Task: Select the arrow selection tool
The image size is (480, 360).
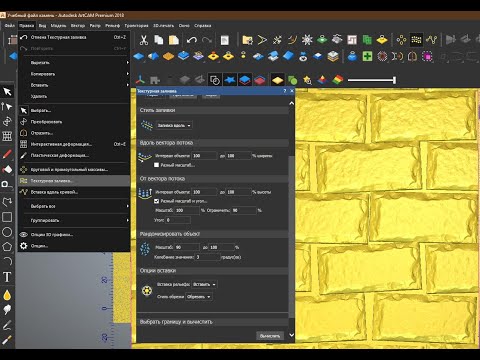Action: [7, 91]
